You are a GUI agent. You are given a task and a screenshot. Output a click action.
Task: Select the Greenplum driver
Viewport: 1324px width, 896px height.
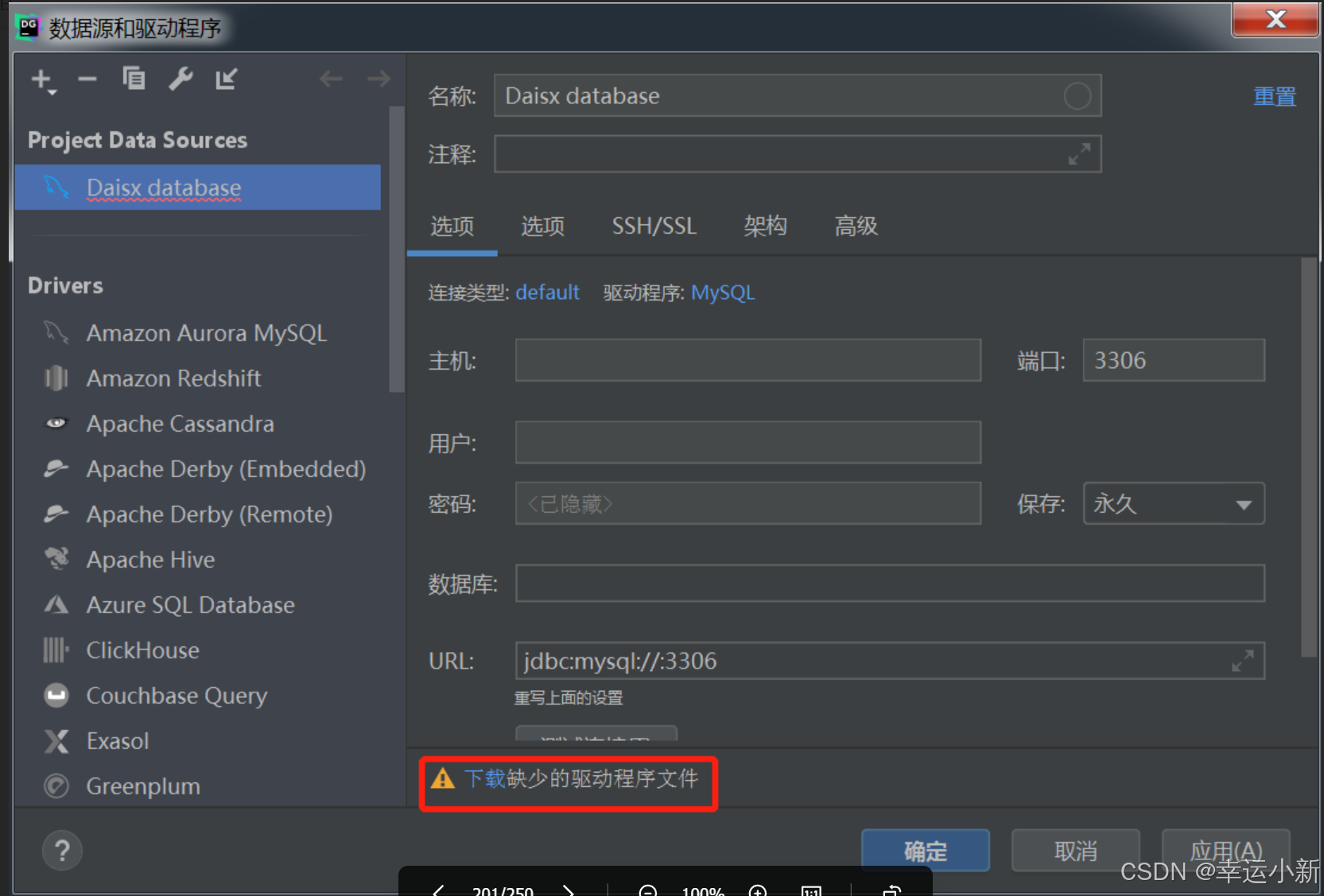click(x=143, y=786)
